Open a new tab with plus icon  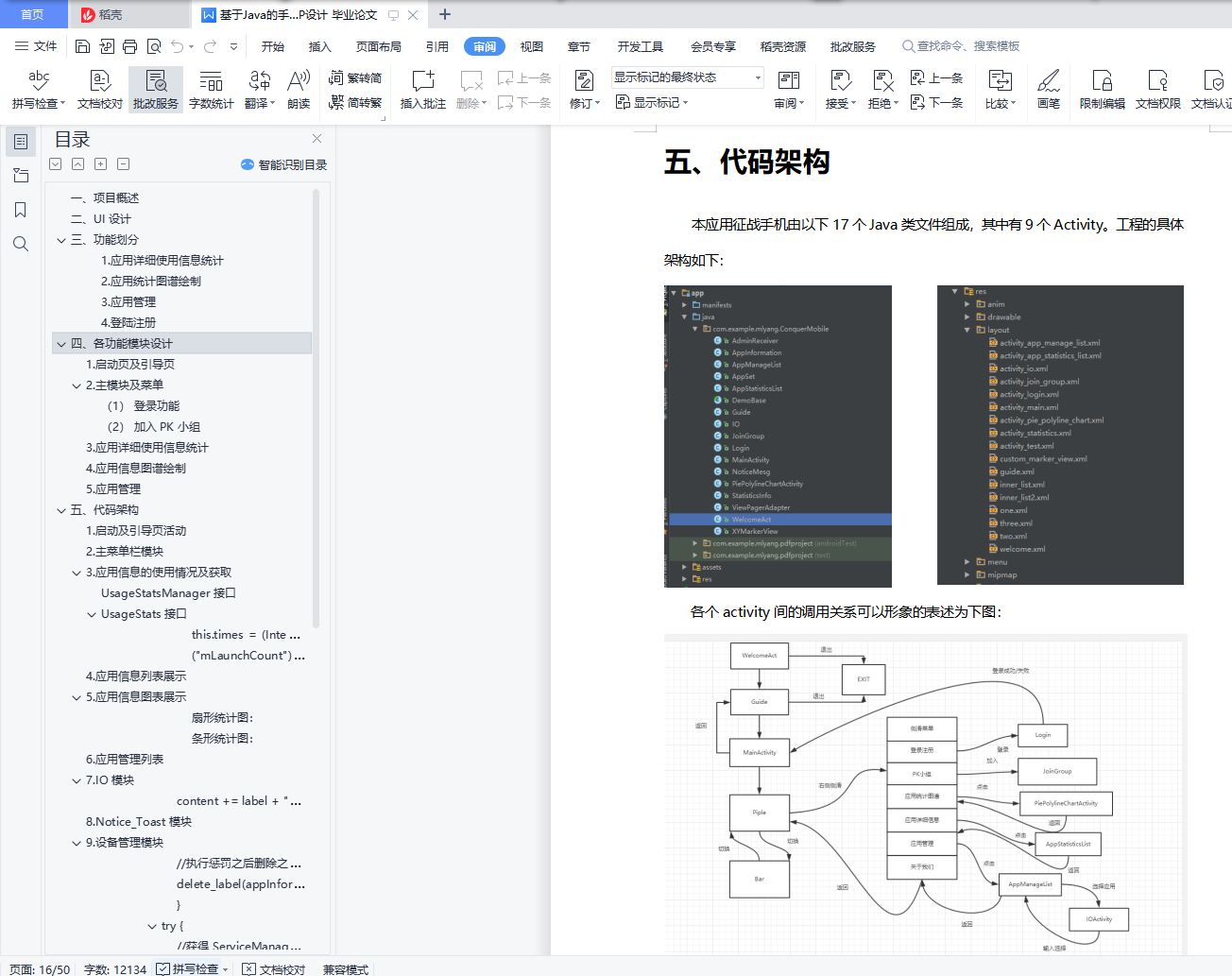445,14
